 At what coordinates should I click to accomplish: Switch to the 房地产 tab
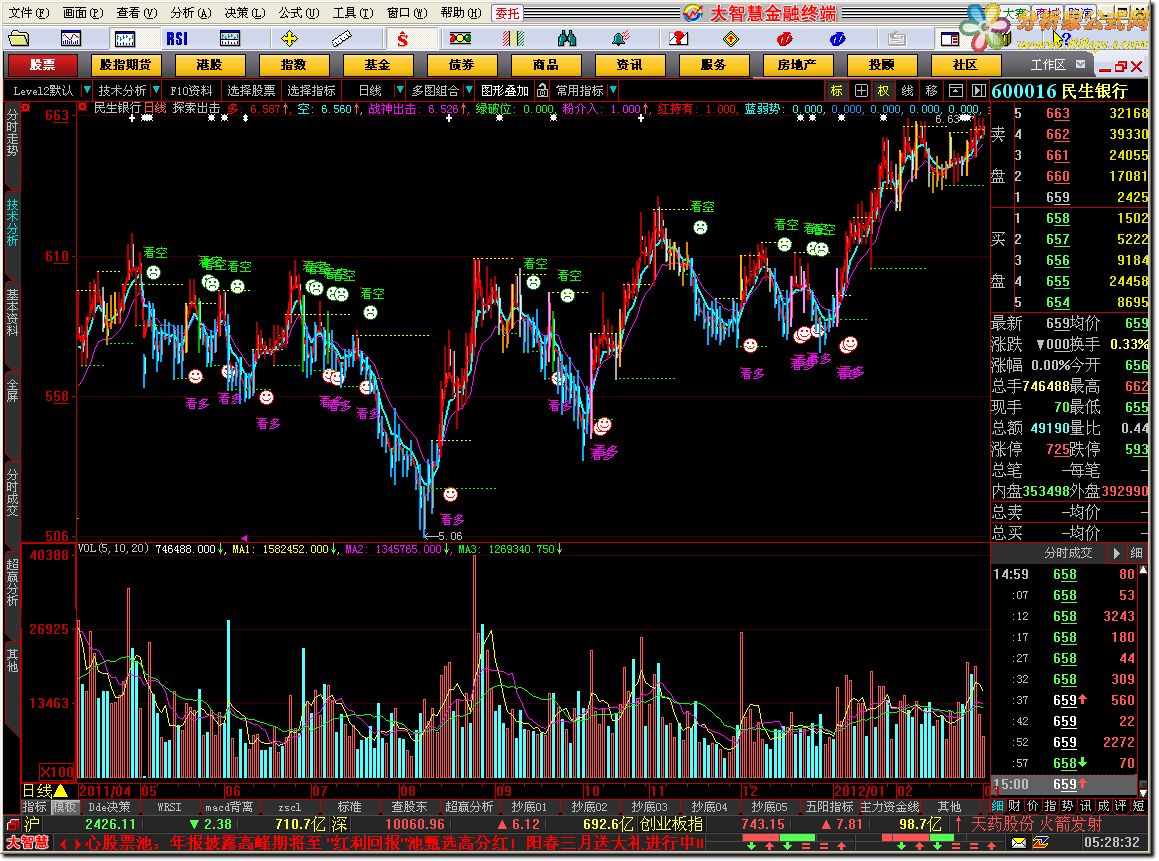point(797,65)
